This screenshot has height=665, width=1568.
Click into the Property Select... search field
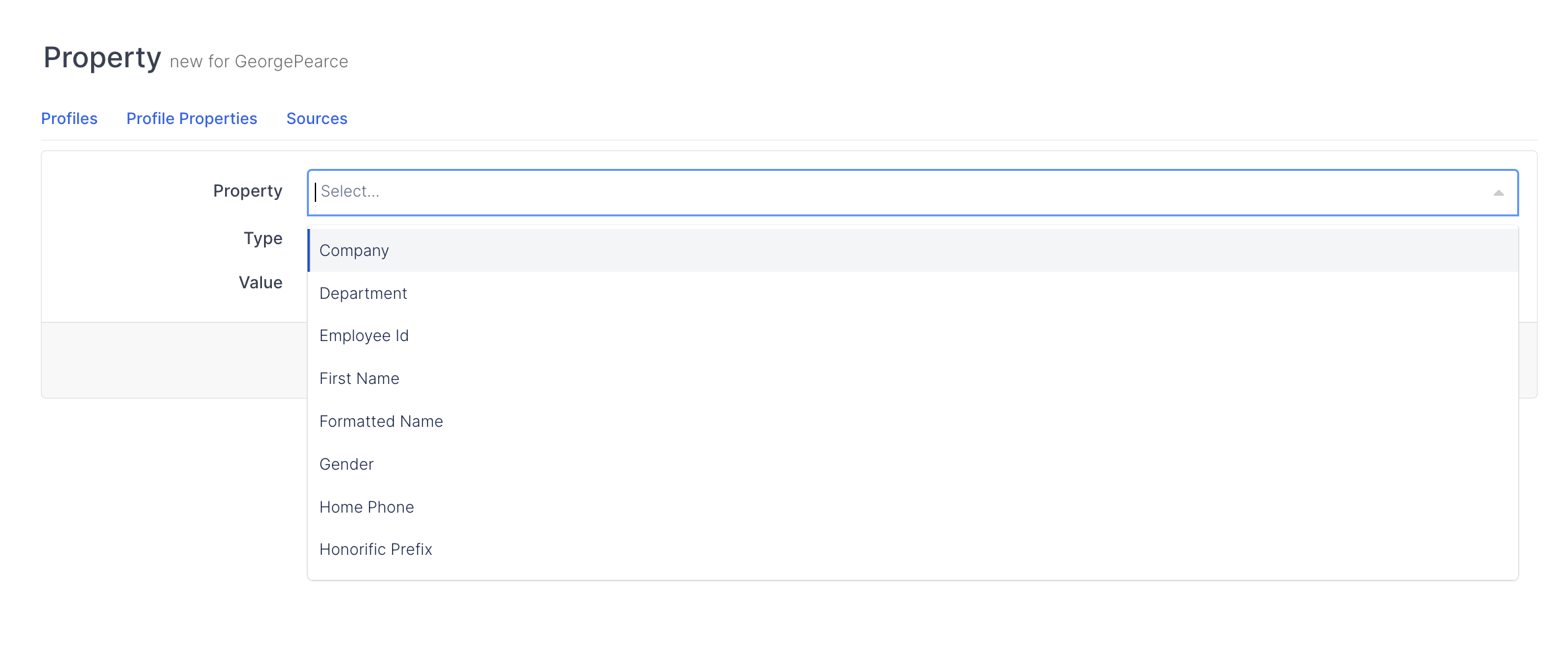click(858, 192)
